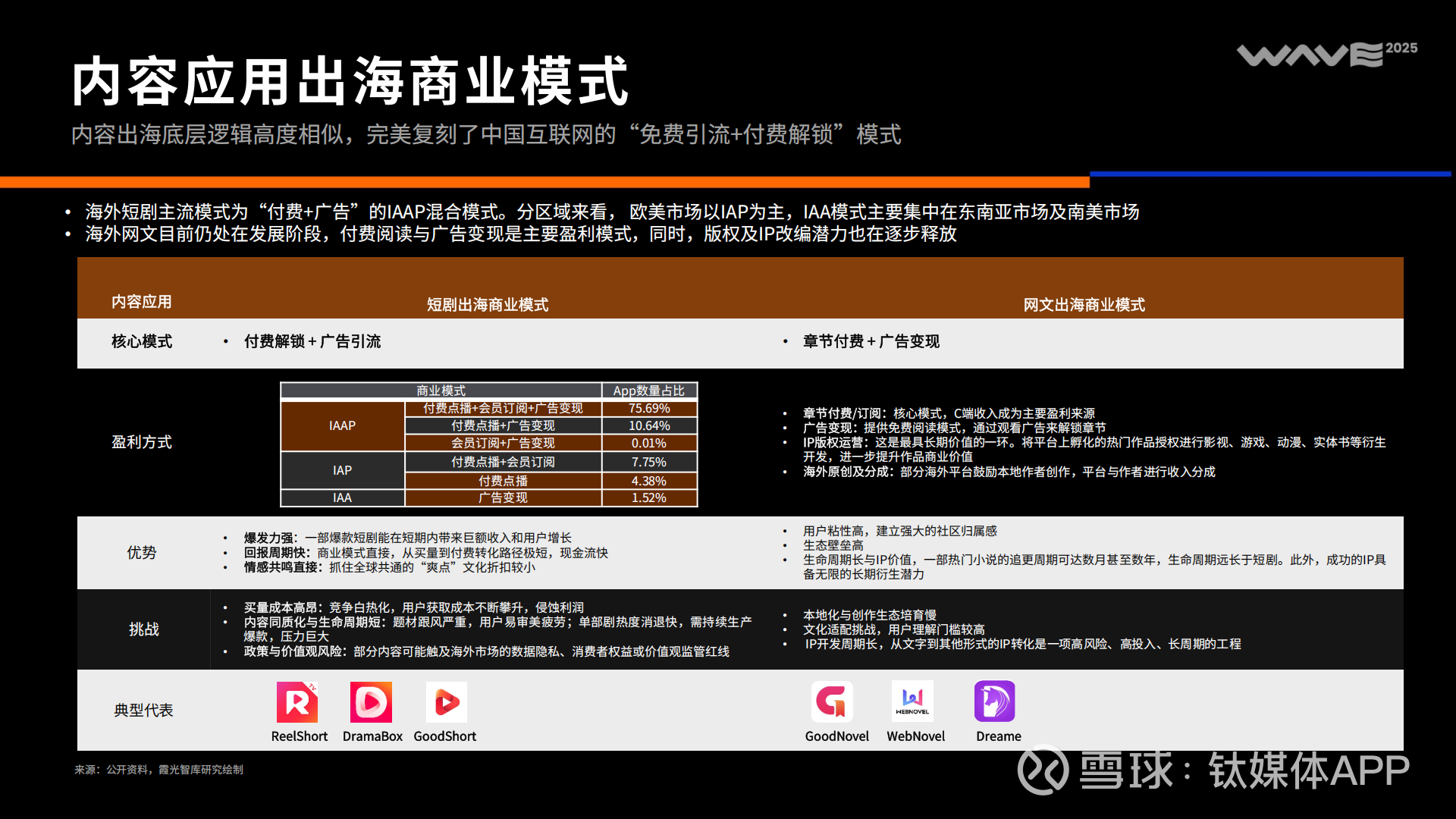The image size is (1456, 819).
Task: Click the GoodNovel app icon
Action: 832,701
